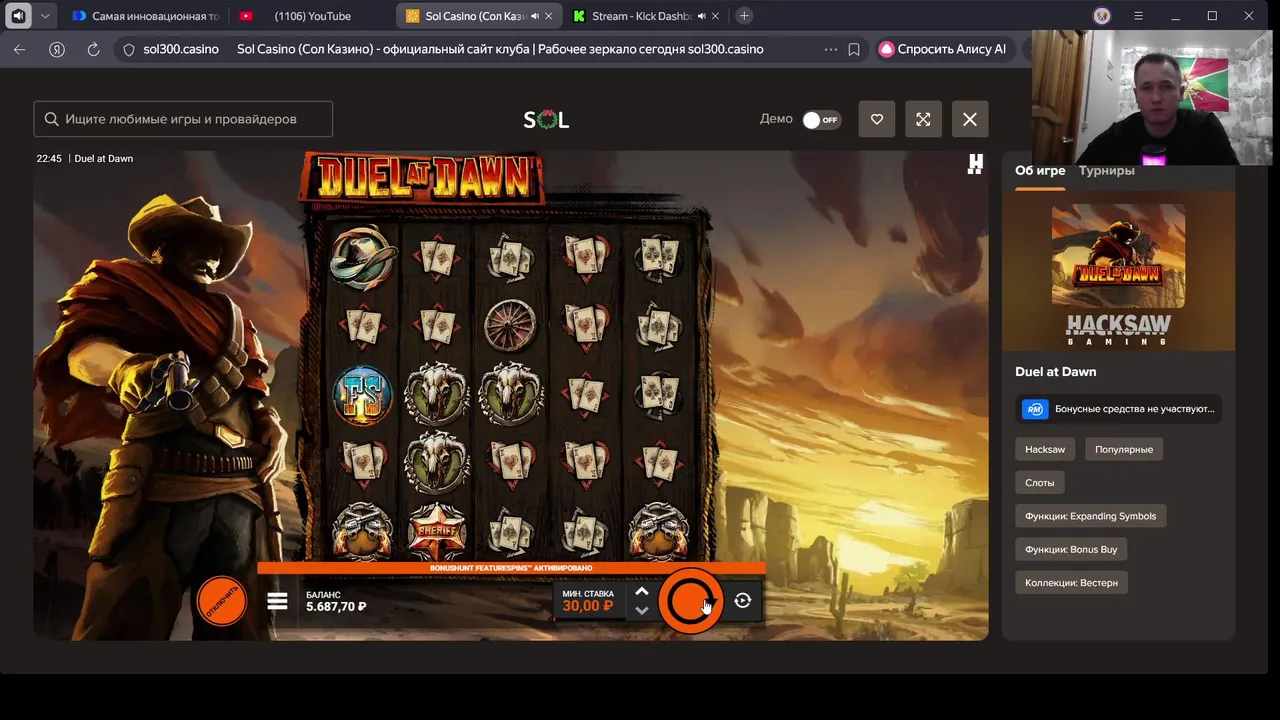1280x720 pixels.
Task: Click the МИН. СТАВКА 30,00 ₽ bet value
Action: pos(588,600)
